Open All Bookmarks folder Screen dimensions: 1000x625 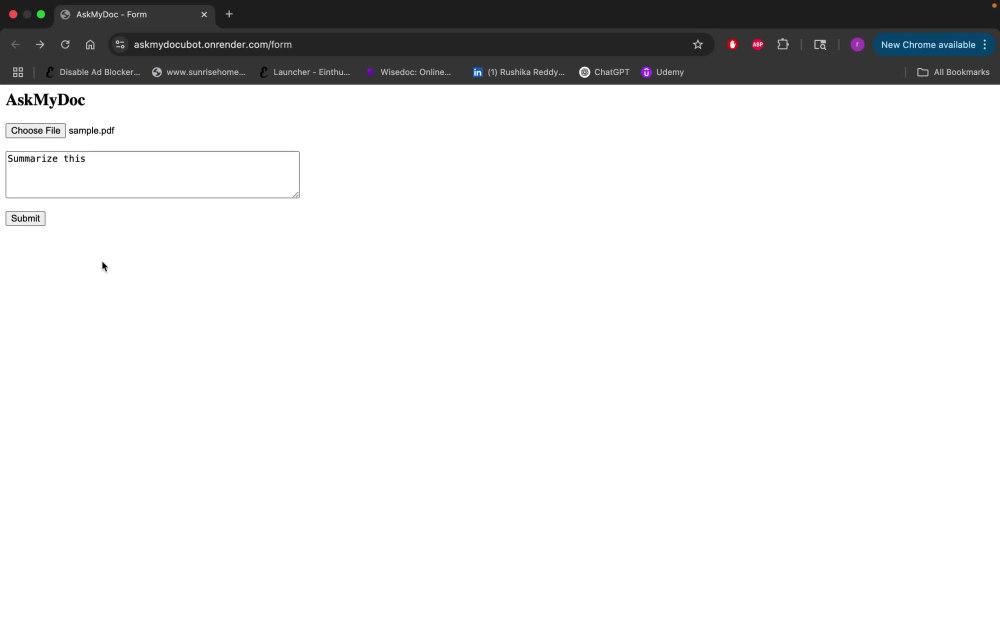(x=953, y=72)
